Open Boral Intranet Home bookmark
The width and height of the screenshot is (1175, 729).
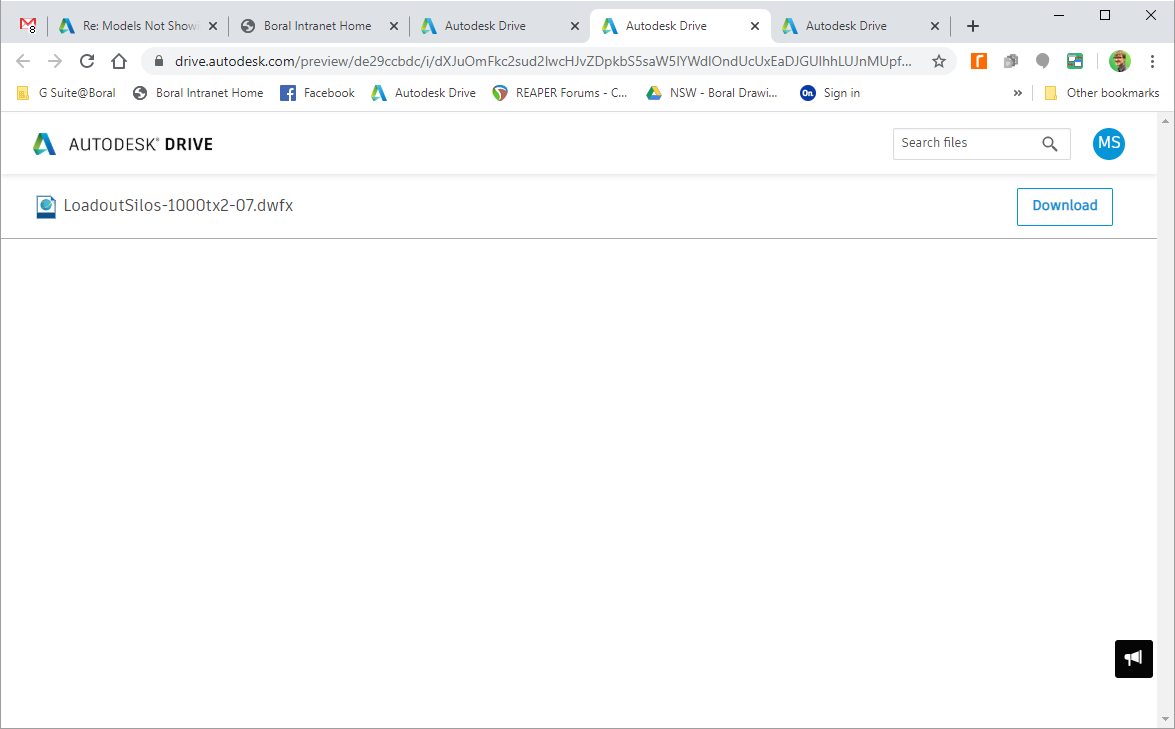198,93
